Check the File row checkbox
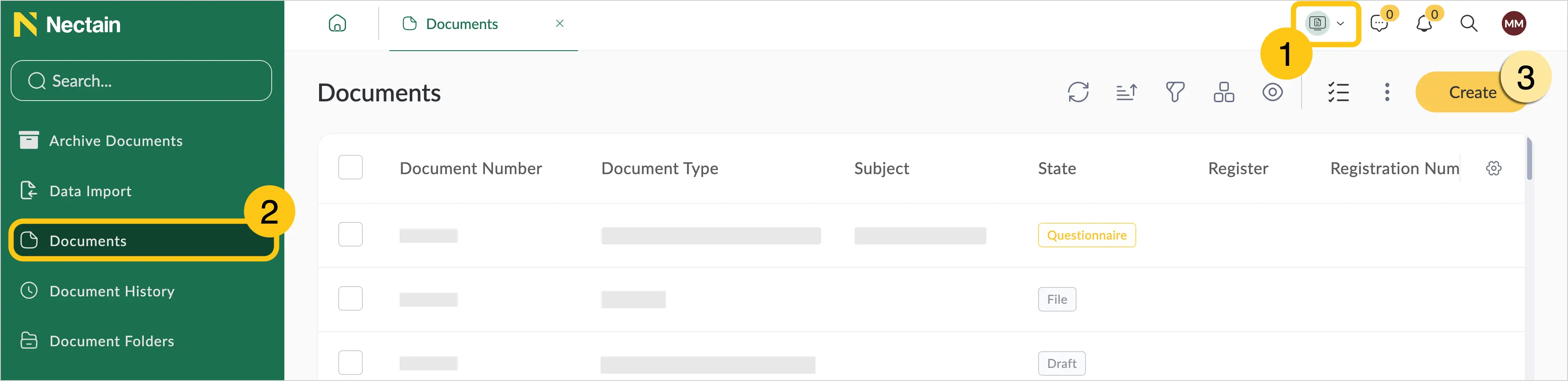The image size is (1568, 381). (351, 298)
